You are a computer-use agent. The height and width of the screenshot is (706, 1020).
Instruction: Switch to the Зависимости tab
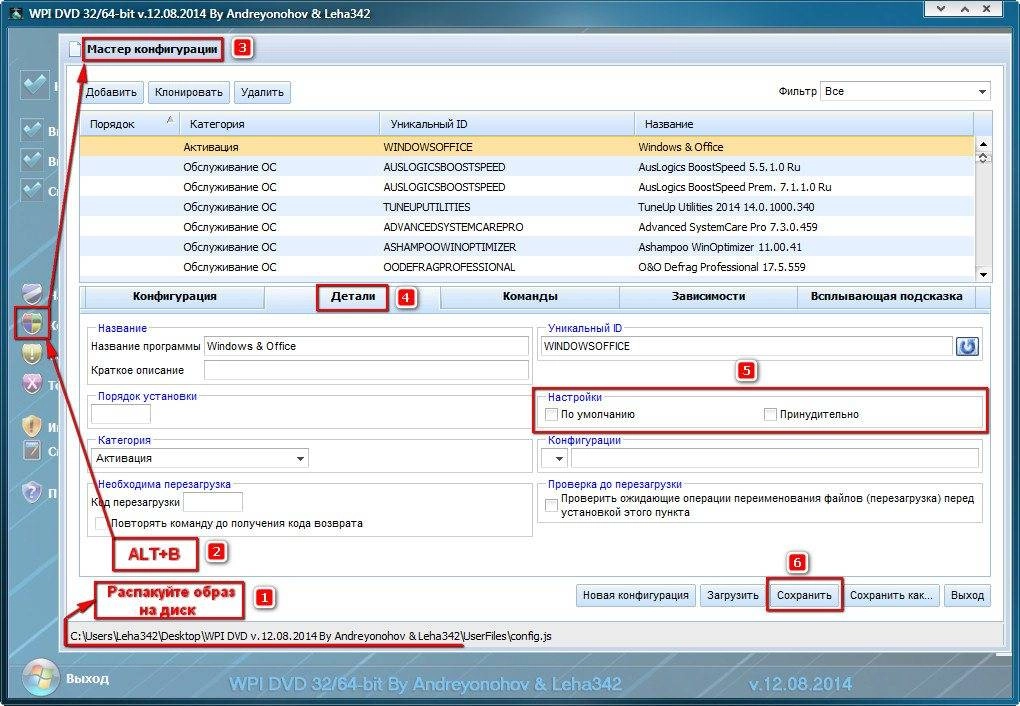[708, 297]
